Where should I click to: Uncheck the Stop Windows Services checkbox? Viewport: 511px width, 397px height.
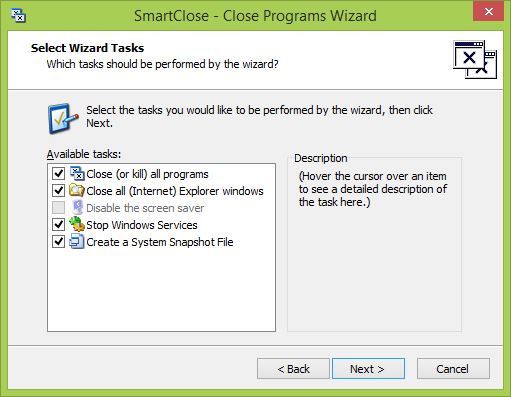[58, 225]
